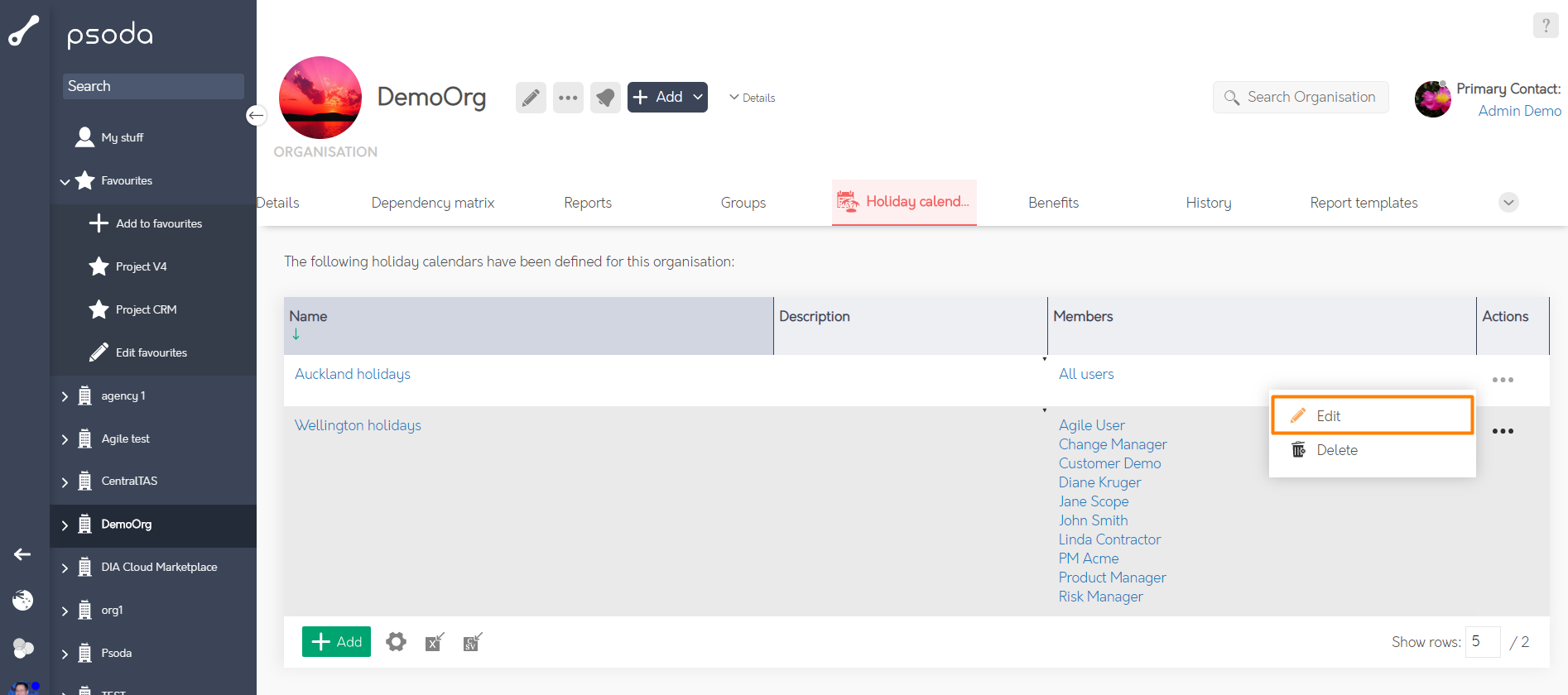Viewport: 1568px width, 695px height.
Task: Open the Wellington holidays link
Action: click(358, 425)
